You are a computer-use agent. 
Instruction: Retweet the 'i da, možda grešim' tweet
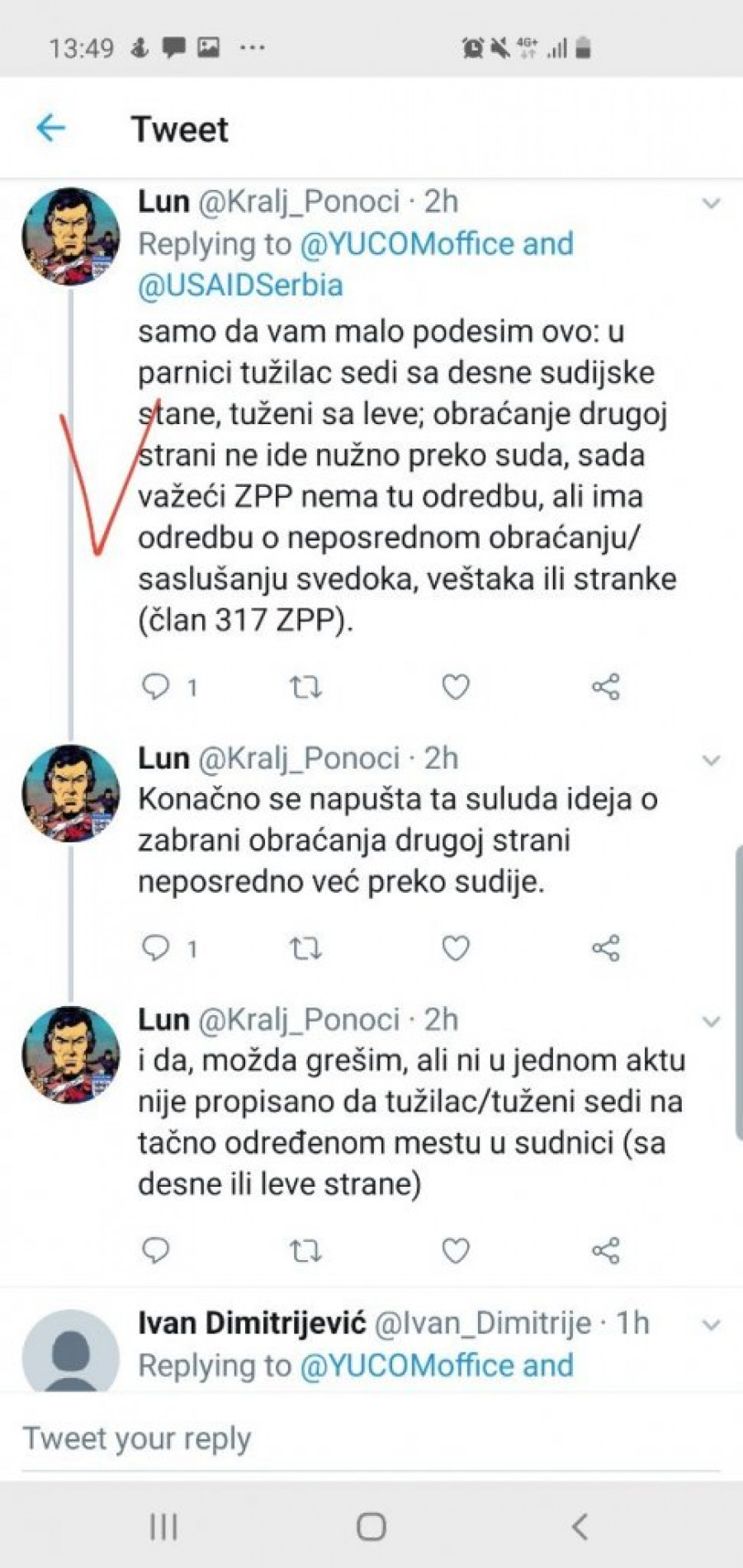tap(305, 1251)
